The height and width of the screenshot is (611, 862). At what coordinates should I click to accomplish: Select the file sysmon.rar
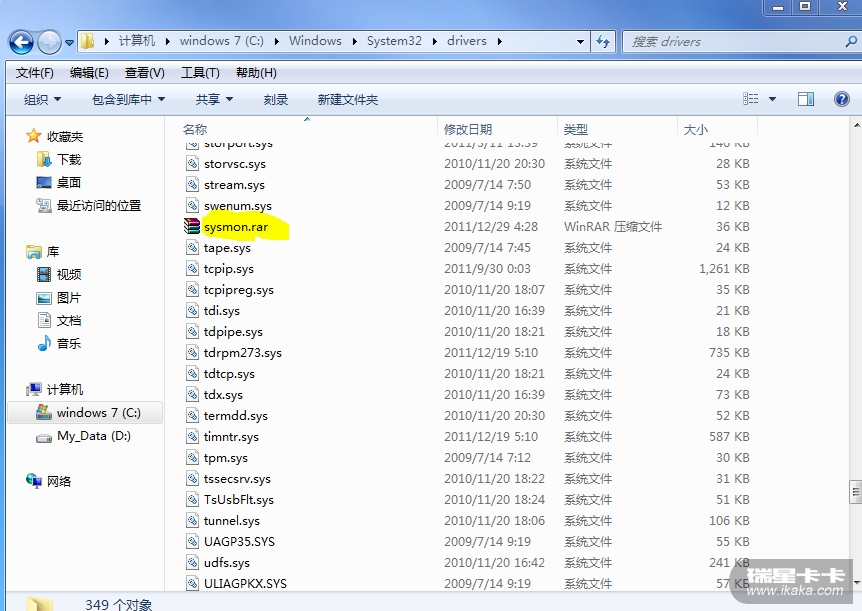236,227
